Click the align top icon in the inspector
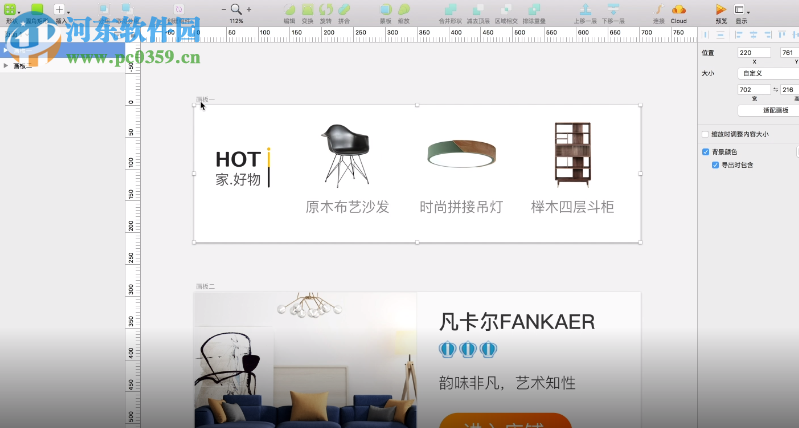This screenshot has width=799, height=428. pyautogui.click(x=783, y=35)
